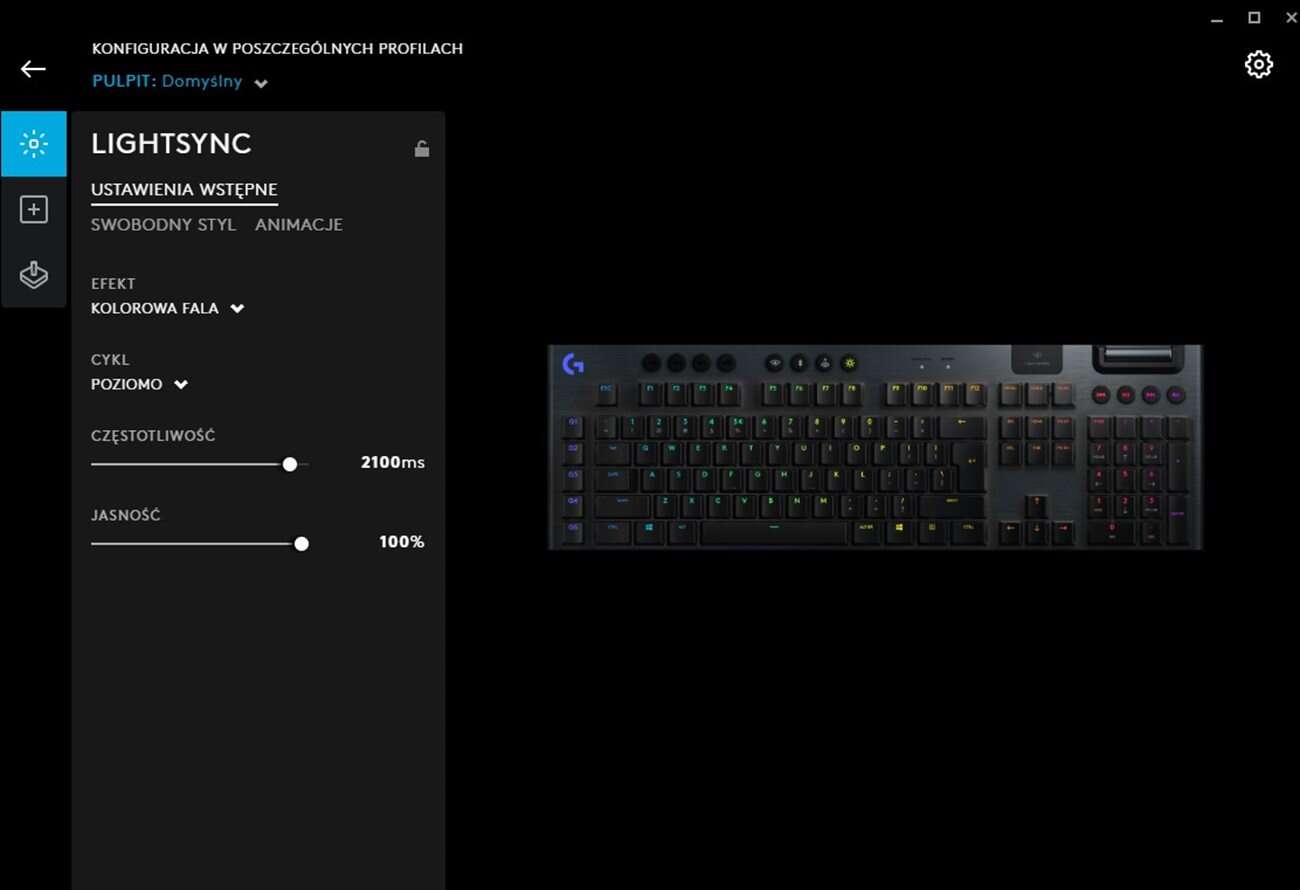
Task: Click the CZĘSTOTLIWOŚĆ slider handle
Action: point(290,464)
